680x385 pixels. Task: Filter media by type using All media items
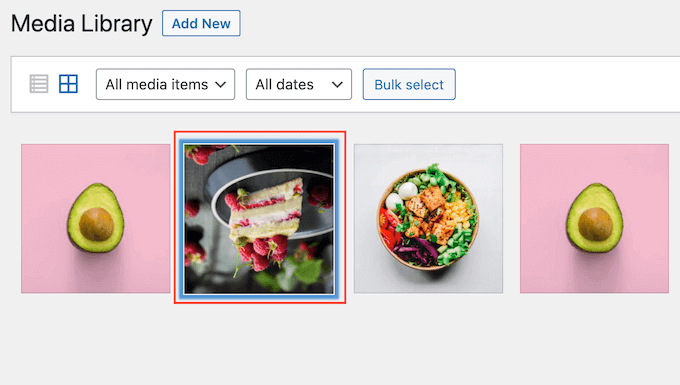tap(166, 84)
